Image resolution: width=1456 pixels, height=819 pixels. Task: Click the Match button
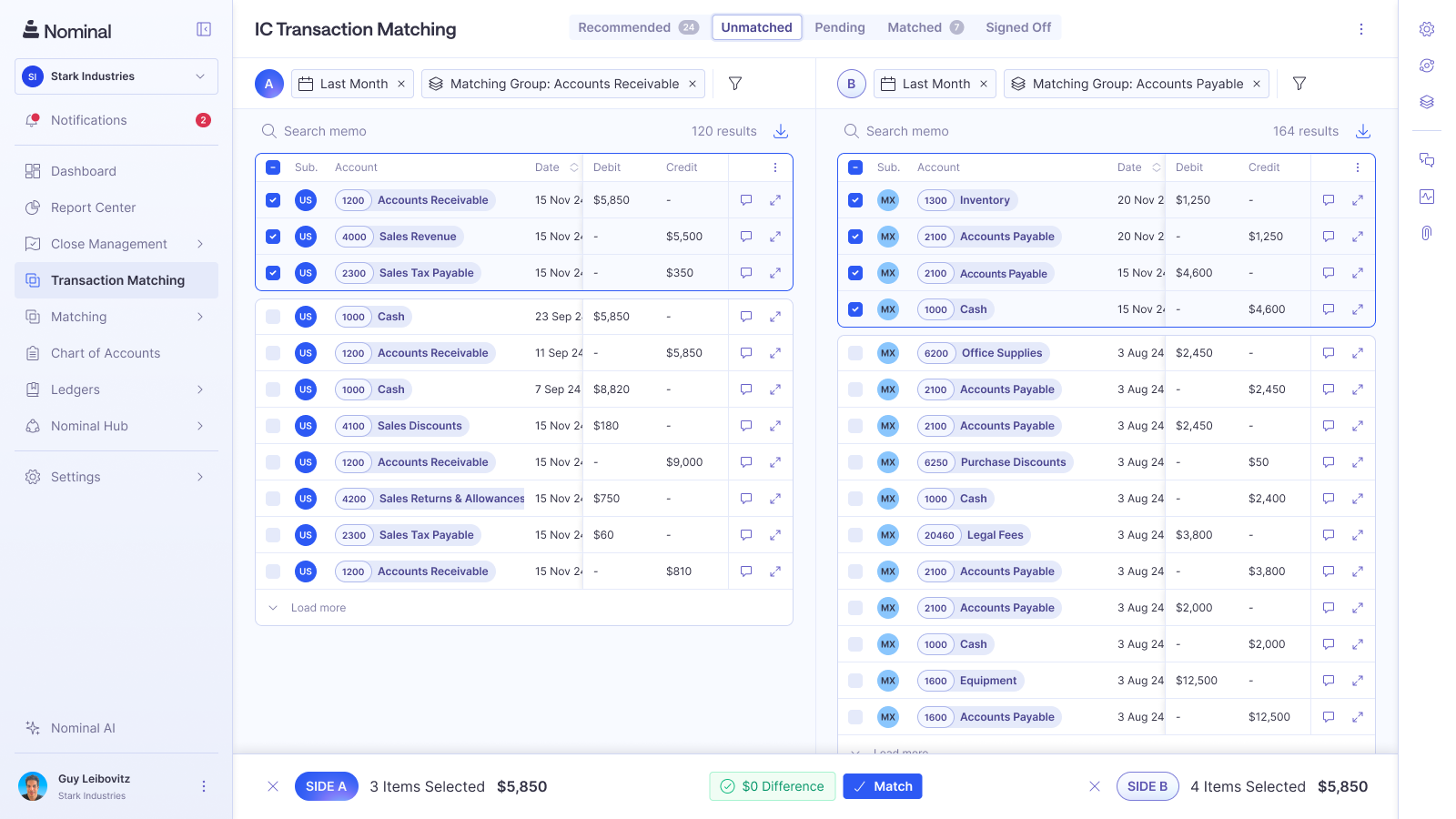(x=883, y=786)
